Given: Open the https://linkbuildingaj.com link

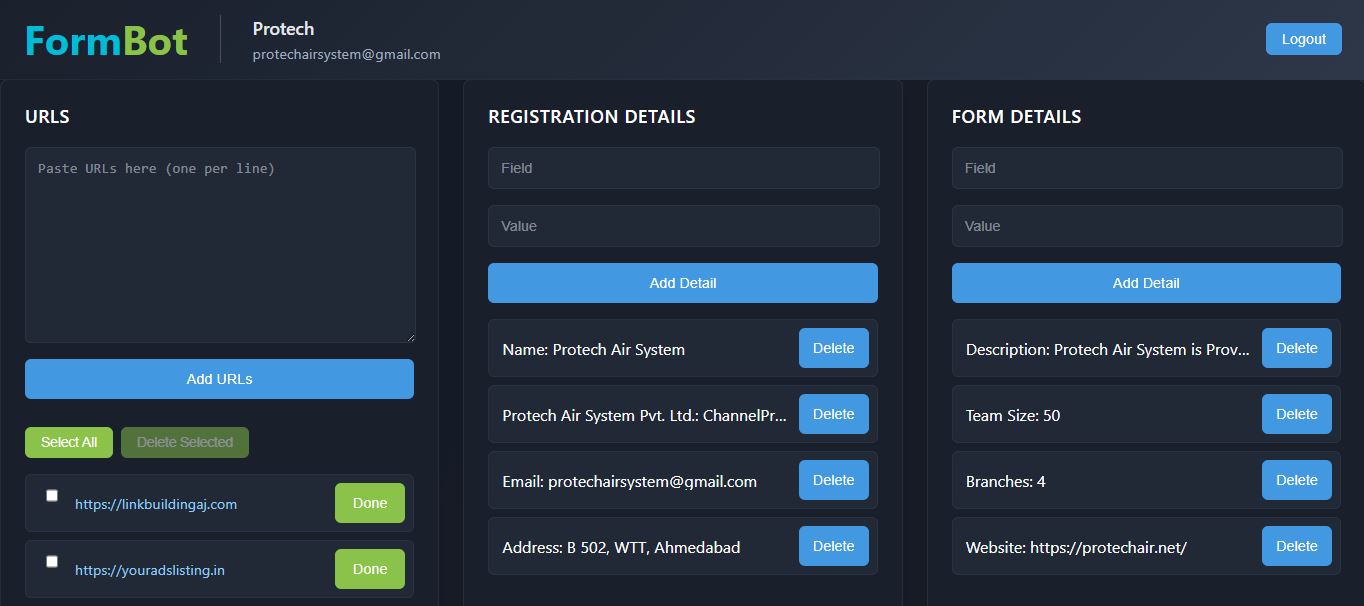Looking at the screenshot, I should pos(156,504).
